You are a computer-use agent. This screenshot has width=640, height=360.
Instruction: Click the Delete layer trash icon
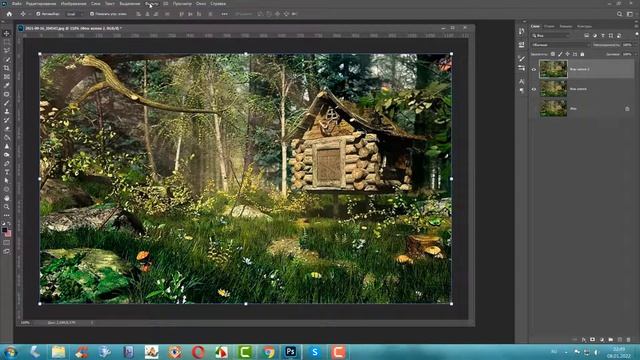(629, 340)
